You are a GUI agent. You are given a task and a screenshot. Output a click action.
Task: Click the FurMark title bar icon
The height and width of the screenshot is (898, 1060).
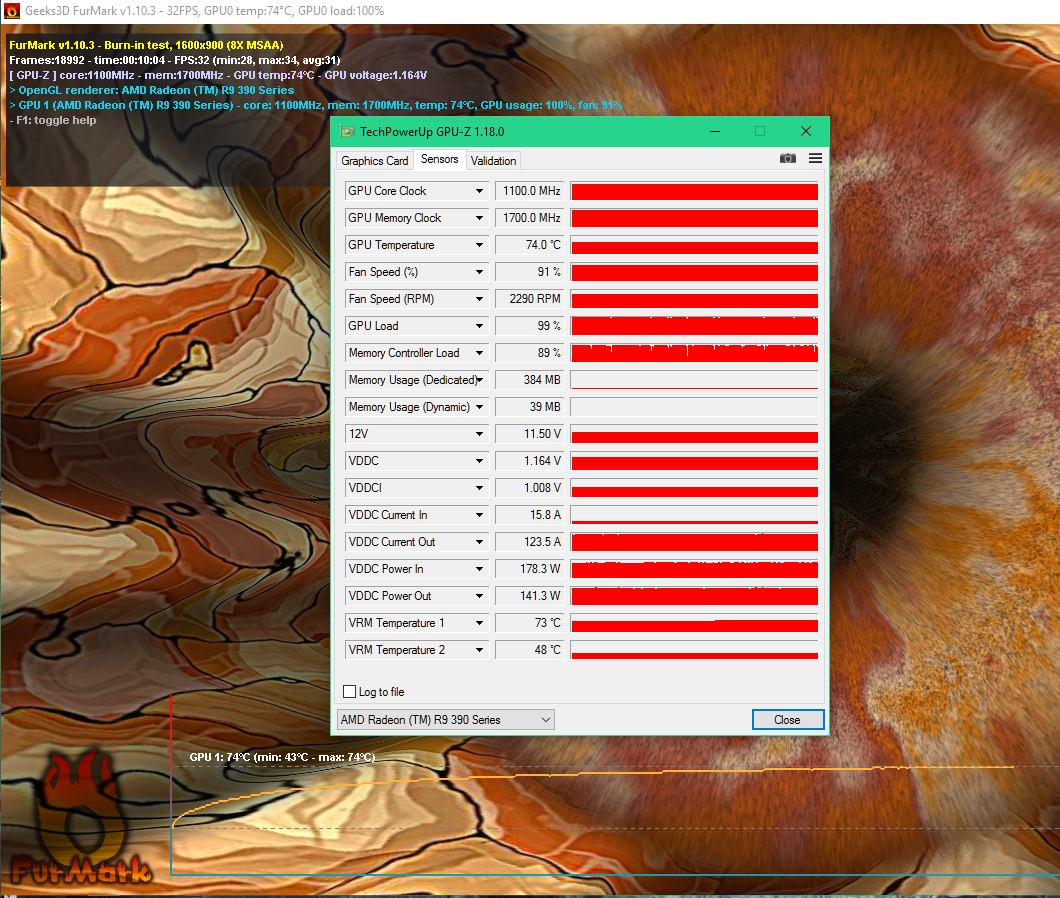click(x=11, y=11)
